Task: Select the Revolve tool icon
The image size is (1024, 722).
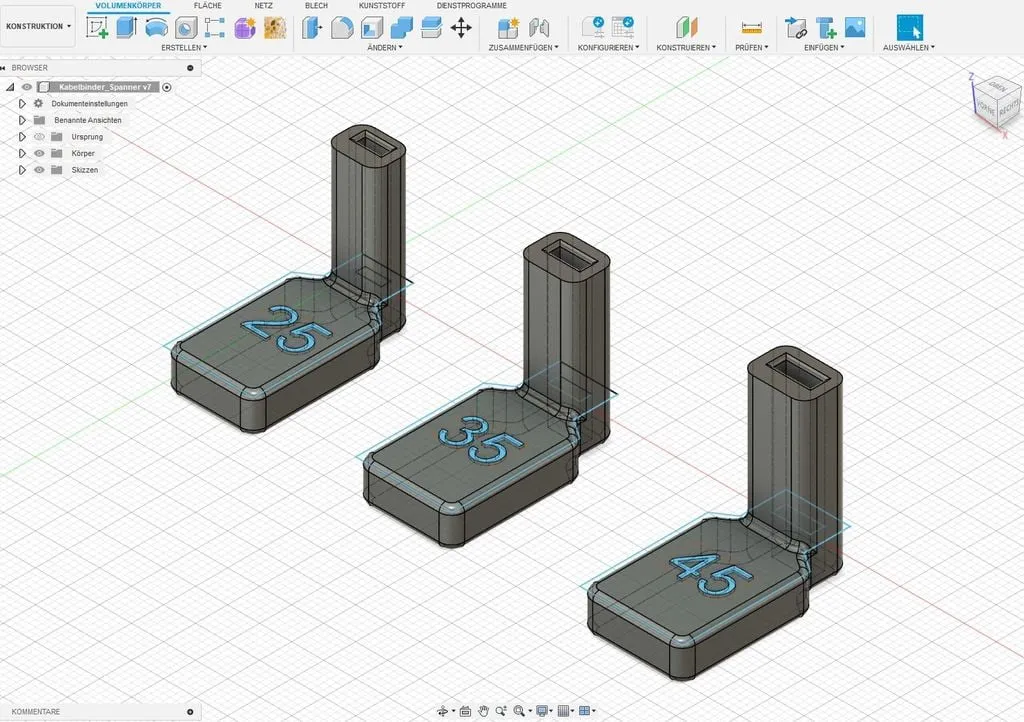Action: [156, 28]
